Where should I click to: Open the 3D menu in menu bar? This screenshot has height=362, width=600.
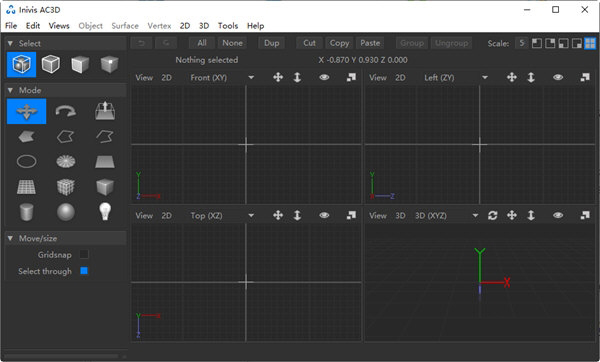204,26
